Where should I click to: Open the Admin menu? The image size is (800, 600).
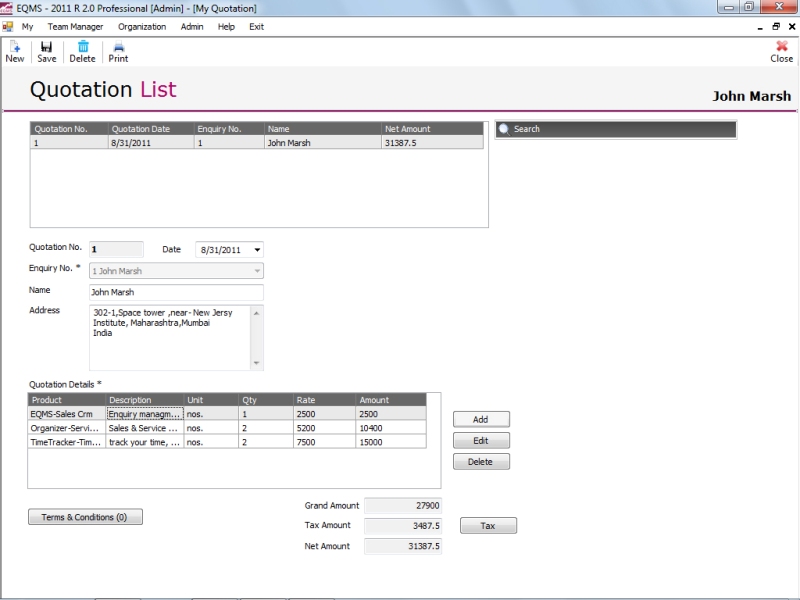pyautogui.click(x=192, y=27)
